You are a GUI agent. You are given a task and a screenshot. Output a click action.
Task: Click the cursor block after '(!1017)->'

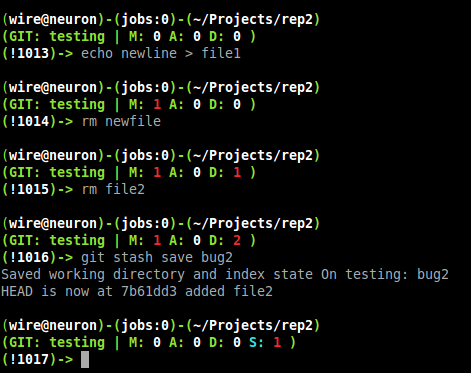coord(85,359)
